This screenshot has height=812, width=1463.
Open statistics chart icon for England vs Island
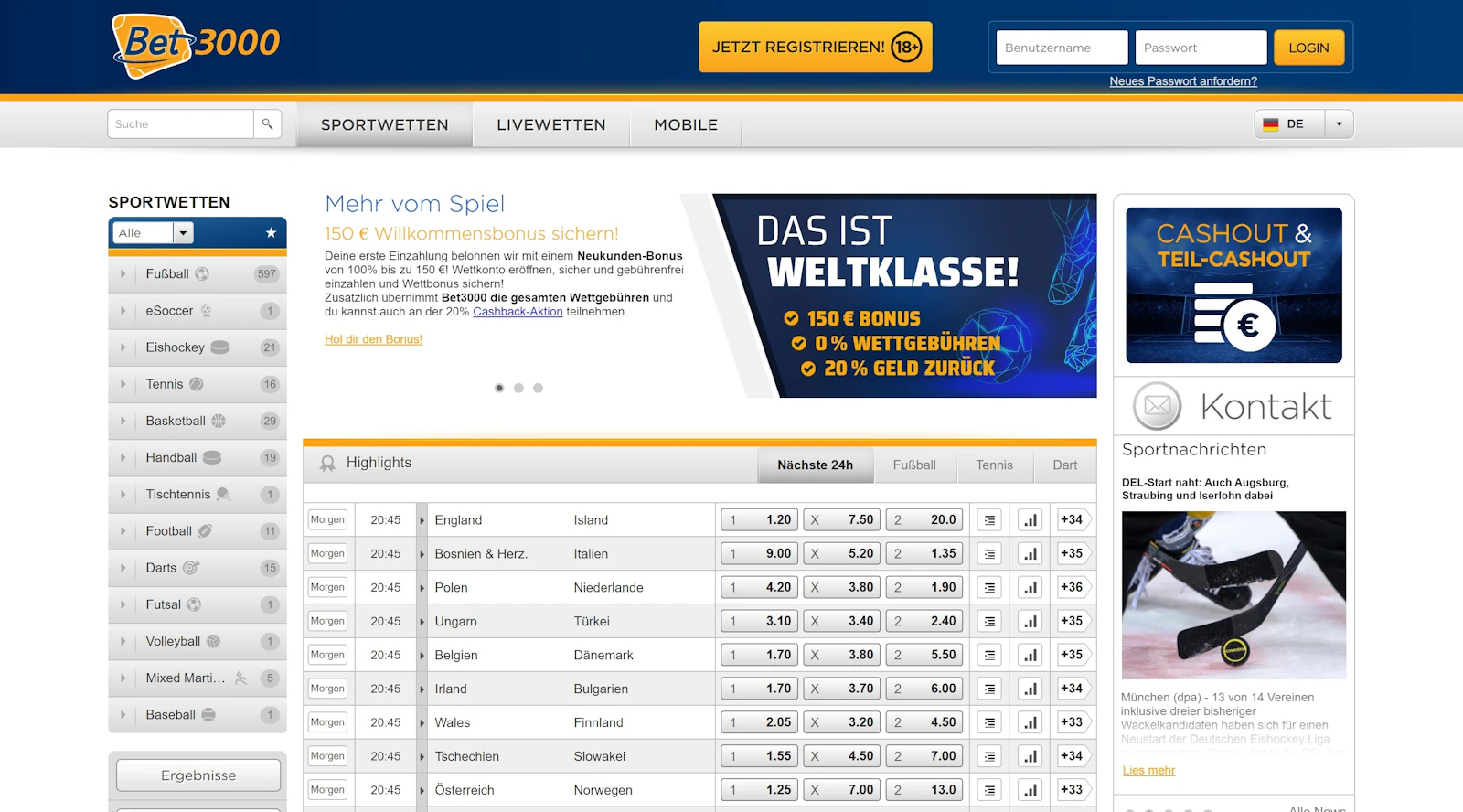(1031, 520)
